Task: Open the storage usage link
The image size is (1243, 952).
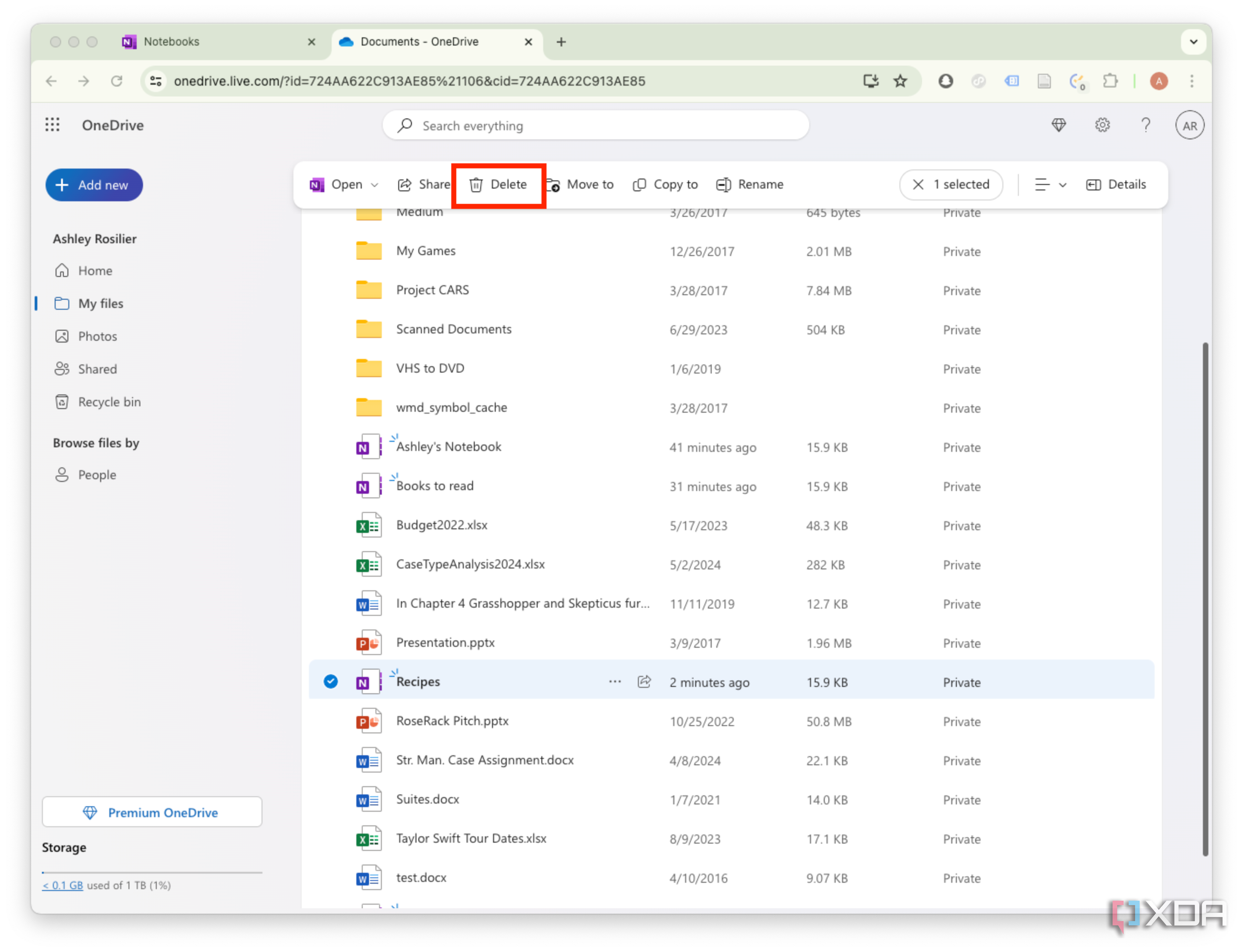Action: (x=62, y=885)
